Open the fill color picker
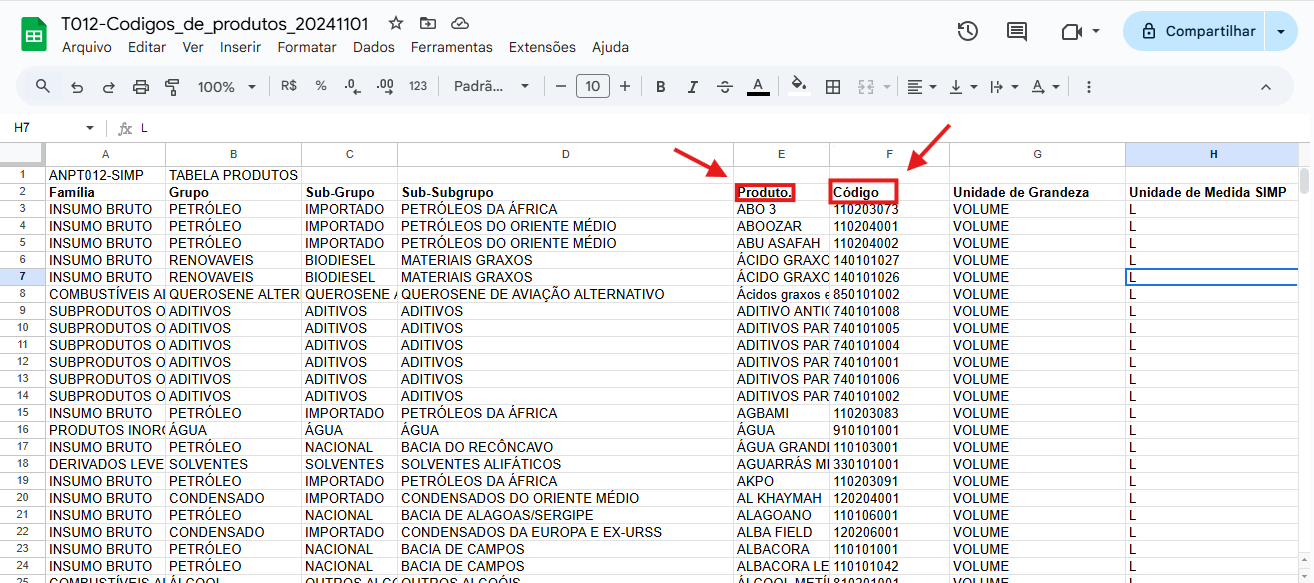 tap(798, 87)
